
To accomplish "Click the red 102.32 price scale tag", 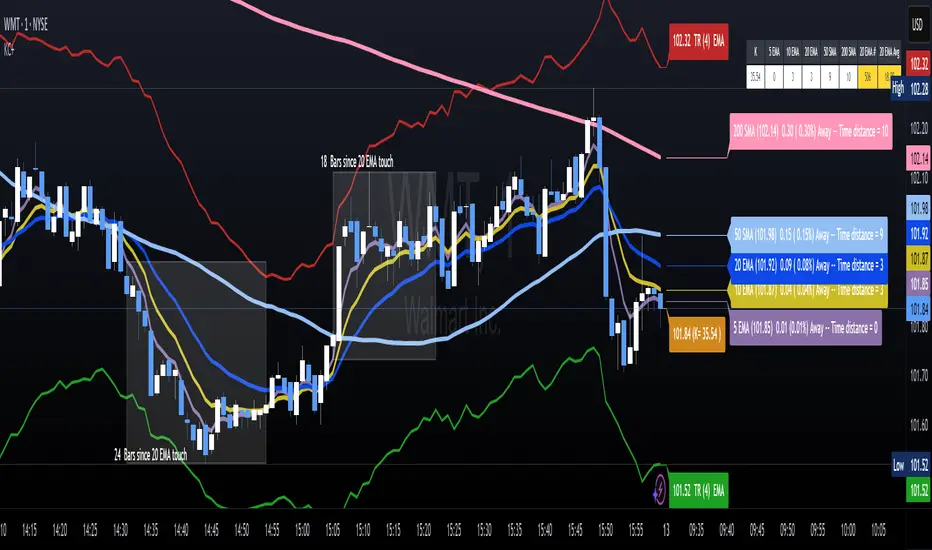I will [918, 64].
